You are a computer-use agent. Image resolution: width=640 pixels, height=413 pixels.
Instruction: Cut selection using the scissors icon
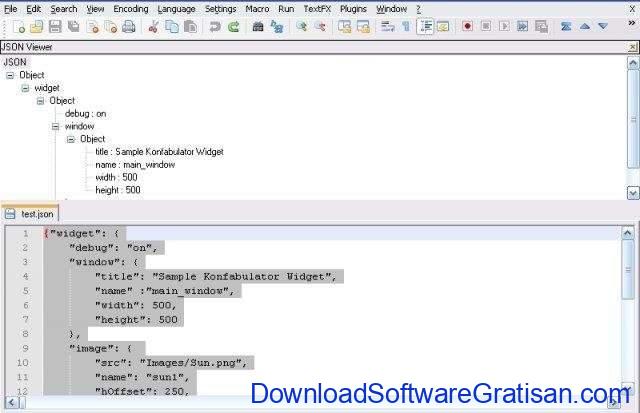pyautogui.click(x=153, y=27)
